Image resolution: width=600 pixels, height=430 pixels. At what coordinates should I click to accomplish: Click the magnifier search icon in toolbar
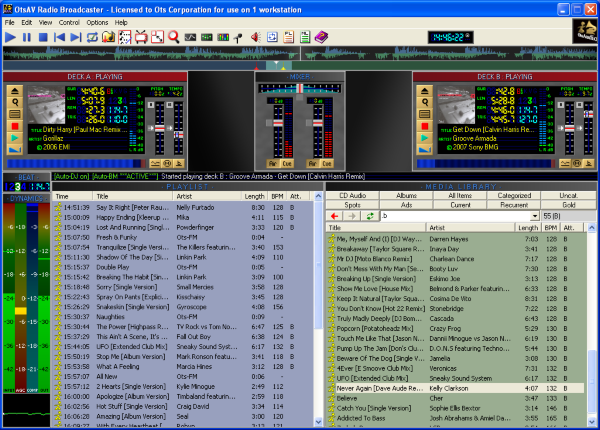coord(173,37)
